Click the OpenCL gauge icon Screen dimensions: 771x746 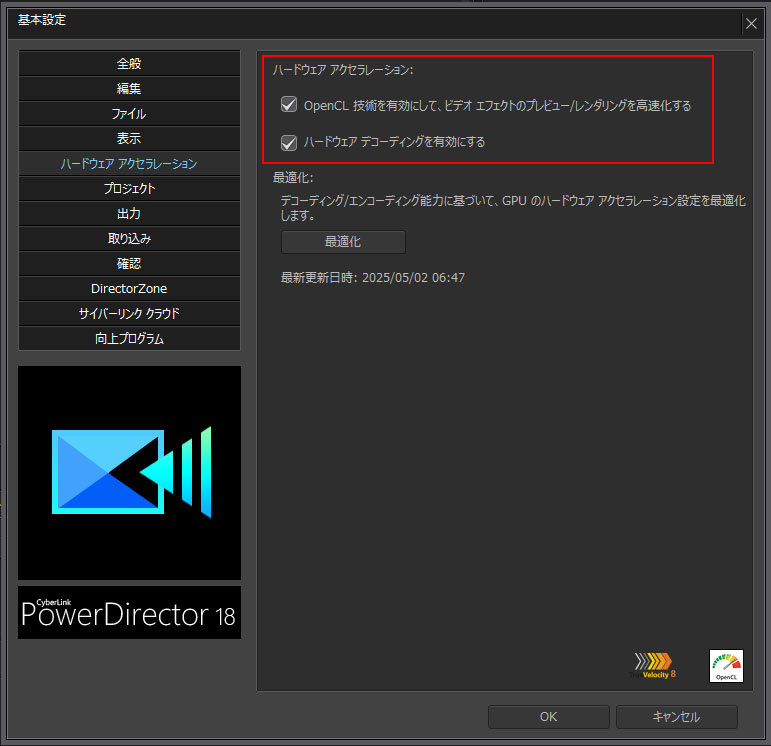(x=726, y=666)
